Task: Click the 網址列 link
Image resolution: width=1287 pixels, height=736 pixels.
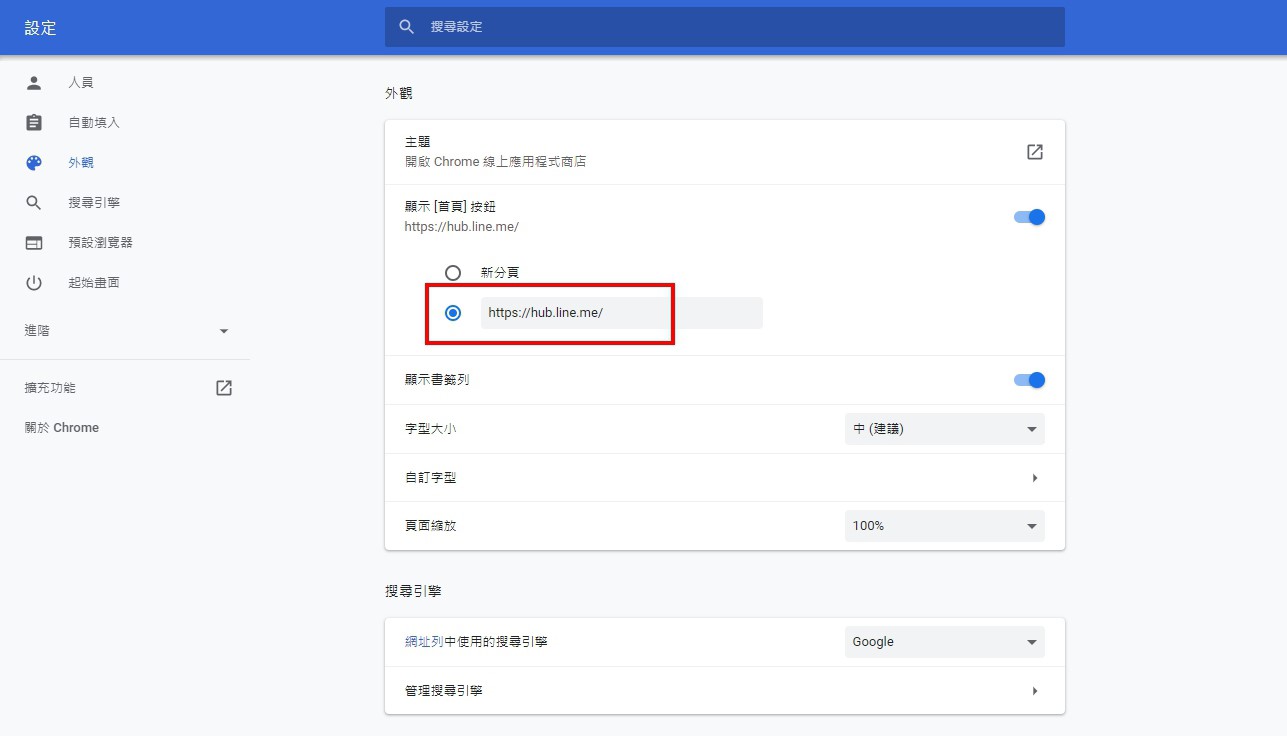Action: click(x=424, y=642)
